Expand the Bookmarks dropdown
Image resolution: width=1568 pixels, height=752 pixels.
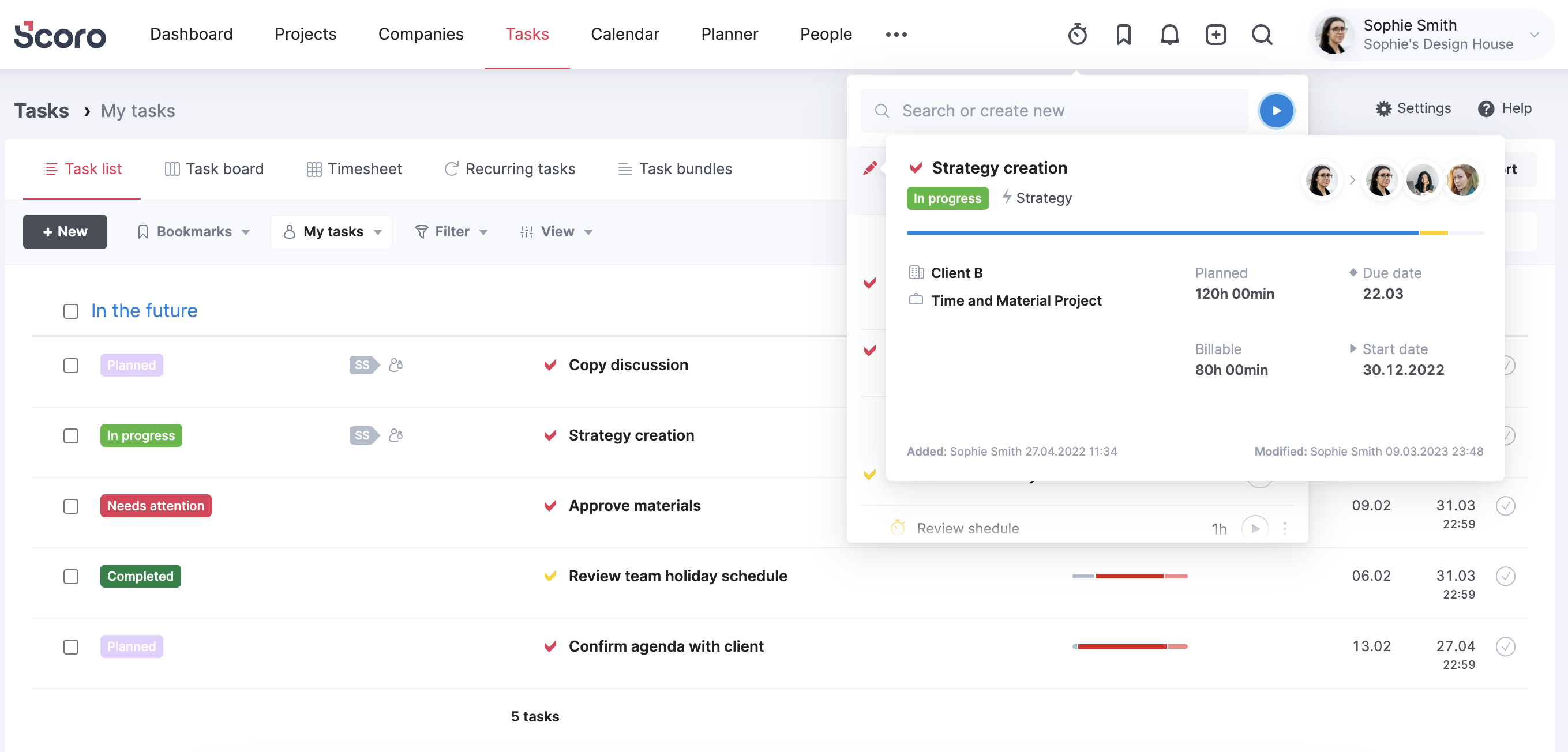[x=194, y=232]
